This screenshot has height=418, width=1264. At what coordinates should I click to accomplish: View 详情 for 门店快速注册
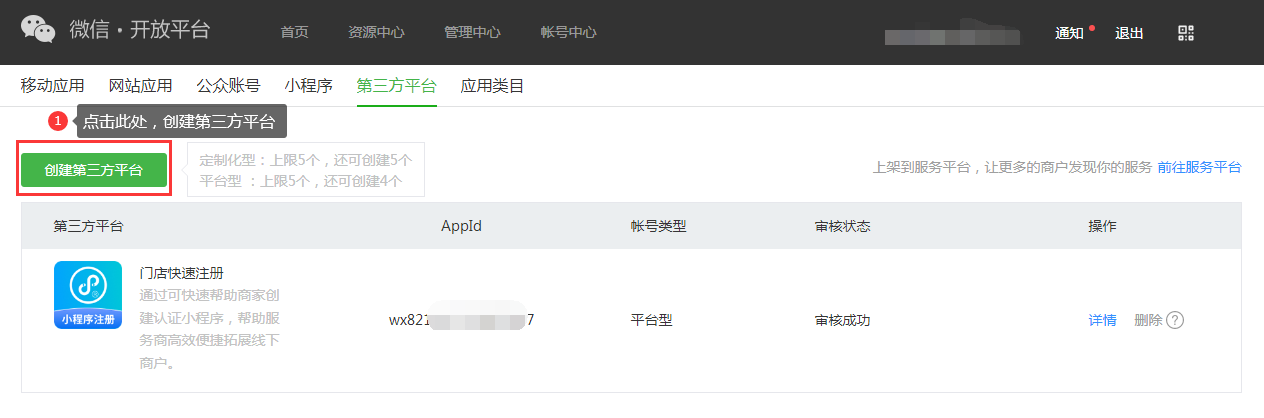point(1102,320)
